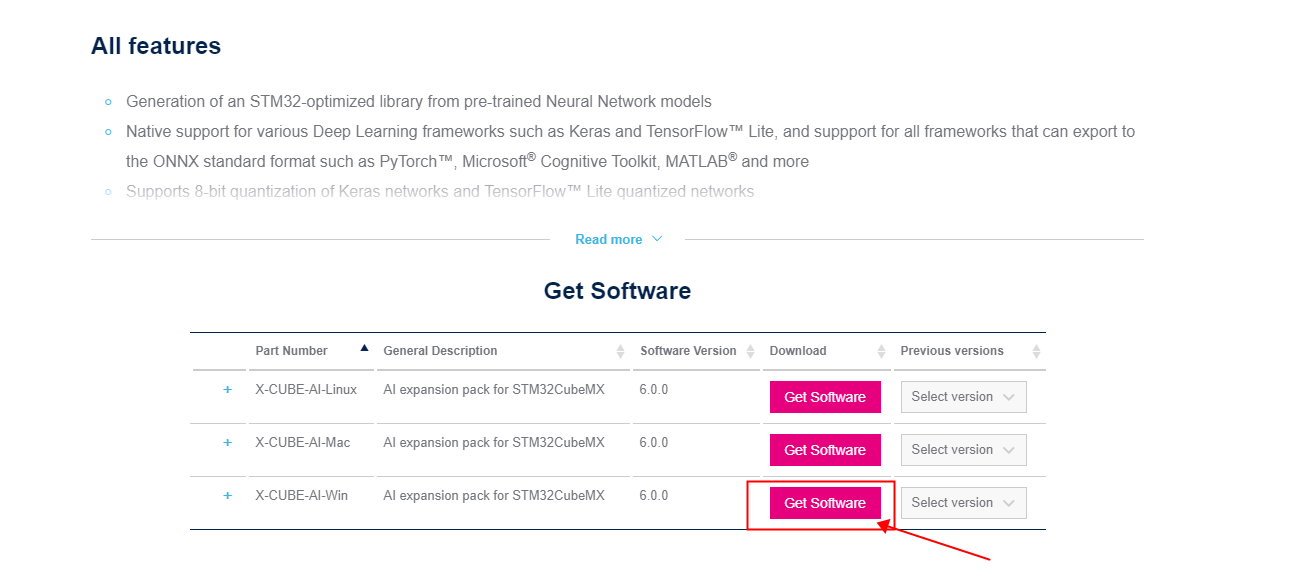The image size is (1307, 578).
Task: Get Software for X-CUBE-AI-Linux
Action: 825,397
